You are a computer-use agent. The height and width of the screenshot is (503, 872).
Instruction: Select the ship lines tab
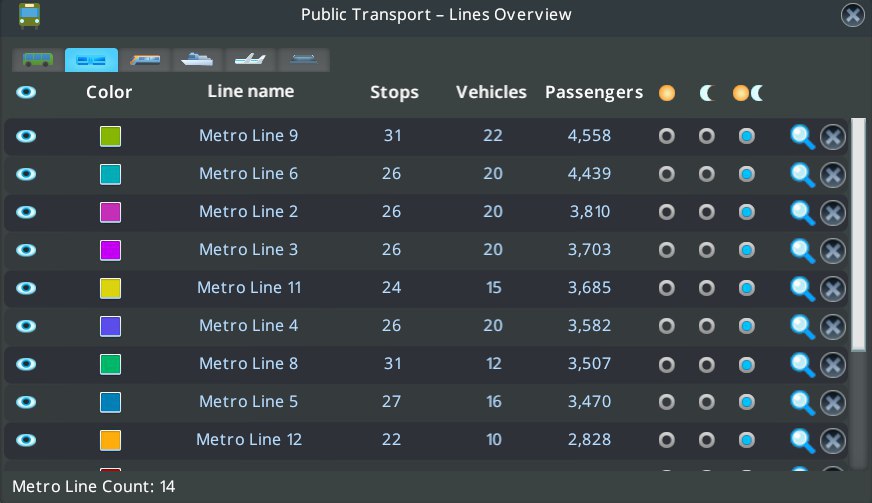click(198, 60)
